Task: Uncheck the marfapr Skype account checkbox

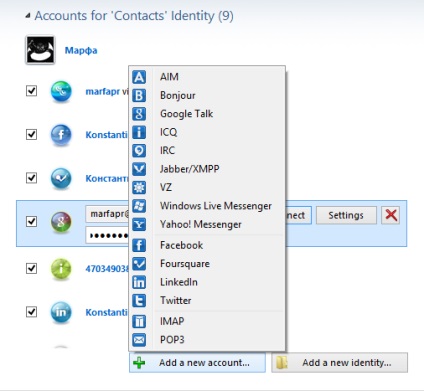Action: click(31, 91)
